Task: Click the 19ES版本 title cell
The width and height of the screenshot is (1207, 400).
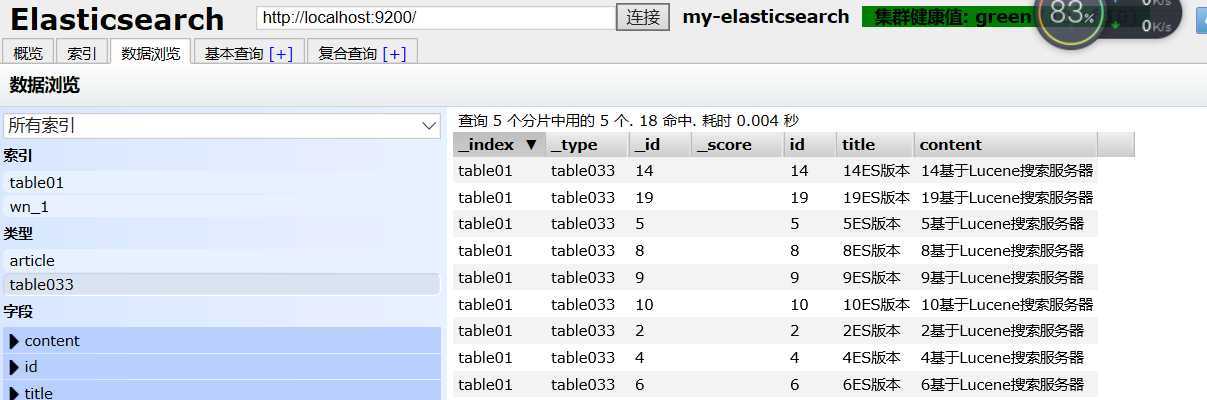Action: (875, 198)
